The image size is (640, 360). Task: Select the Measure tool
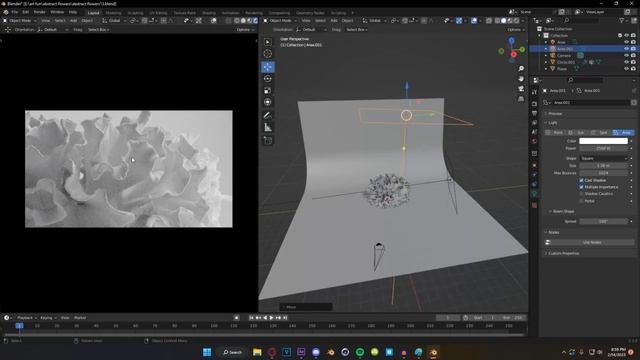coord(268,128)
